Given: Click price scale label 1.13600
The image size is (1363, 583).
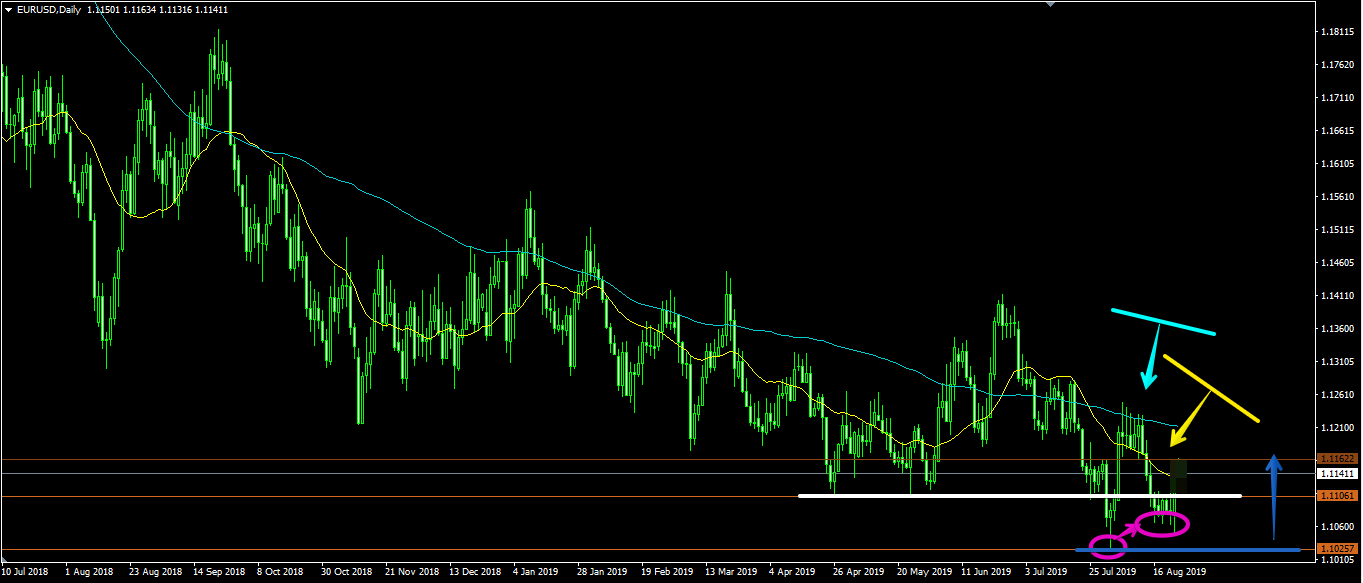Looking at the screenshot, I should 1336,329.
